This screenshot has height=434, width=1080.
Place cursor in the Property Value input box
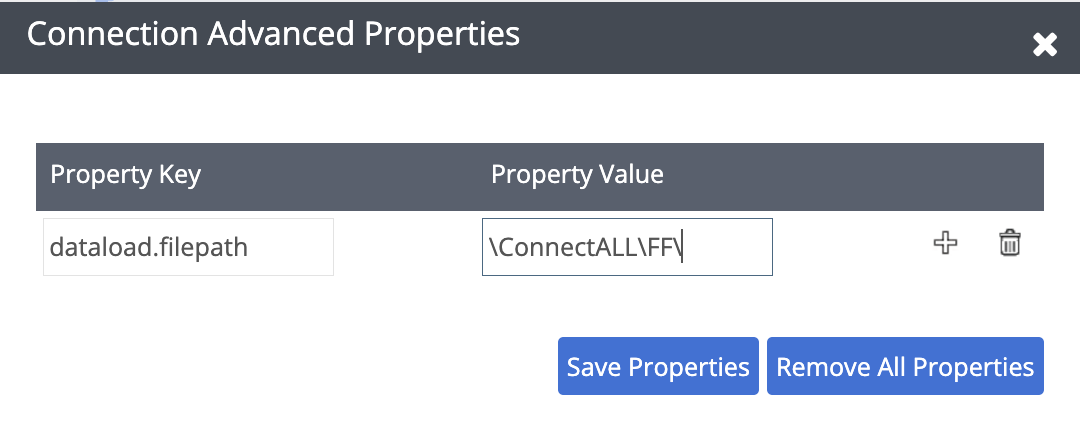(627, 247)
